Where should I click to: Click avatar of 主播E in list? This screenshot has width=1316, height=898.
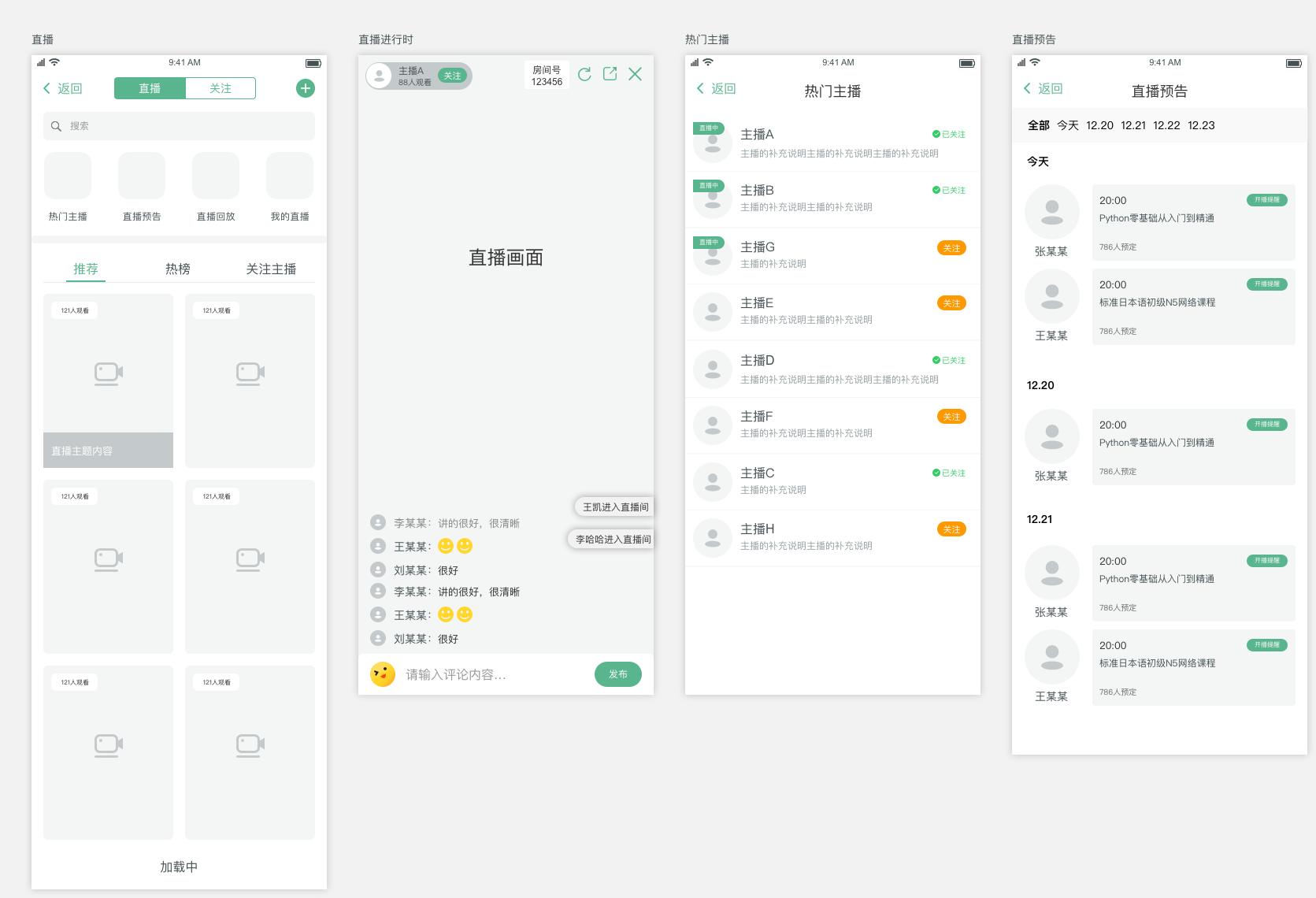coord(713,312)
